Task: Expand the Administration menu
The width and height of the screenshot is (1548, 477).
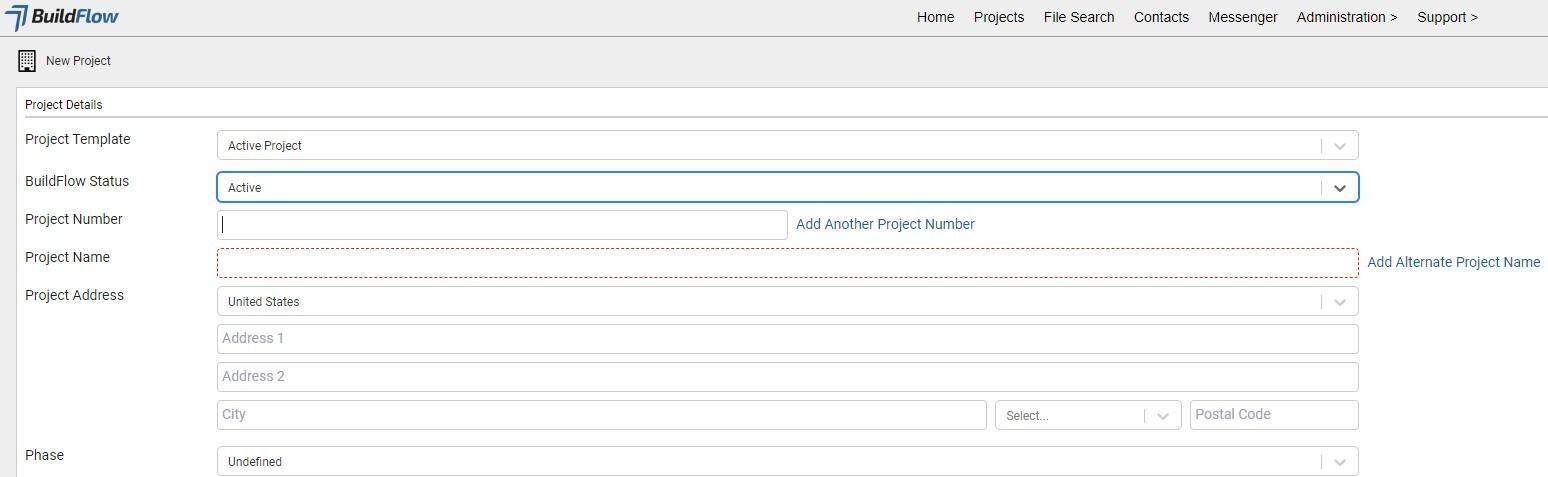Action: tap(1346, 17)
